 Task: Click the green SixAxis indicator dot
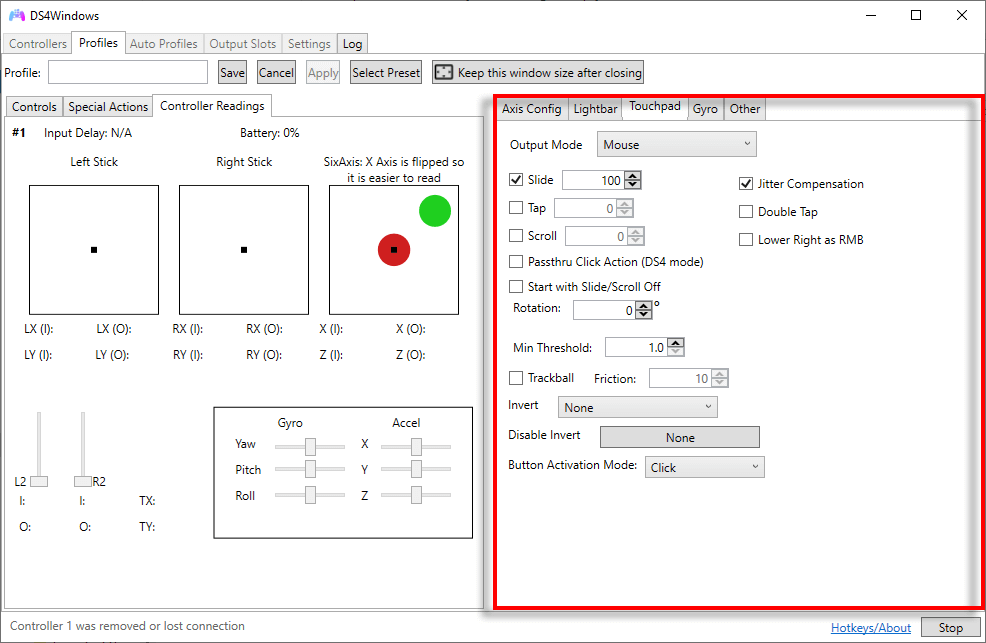pos(435,211)
